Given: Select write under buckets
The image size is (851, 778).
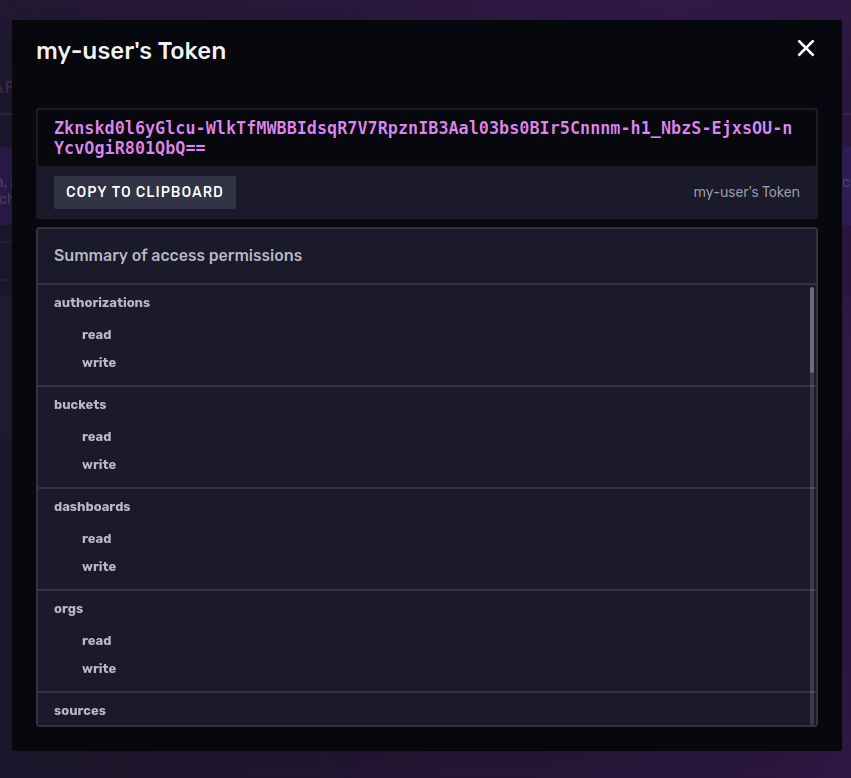Looking at the screenshot, I should coord(99,464).
